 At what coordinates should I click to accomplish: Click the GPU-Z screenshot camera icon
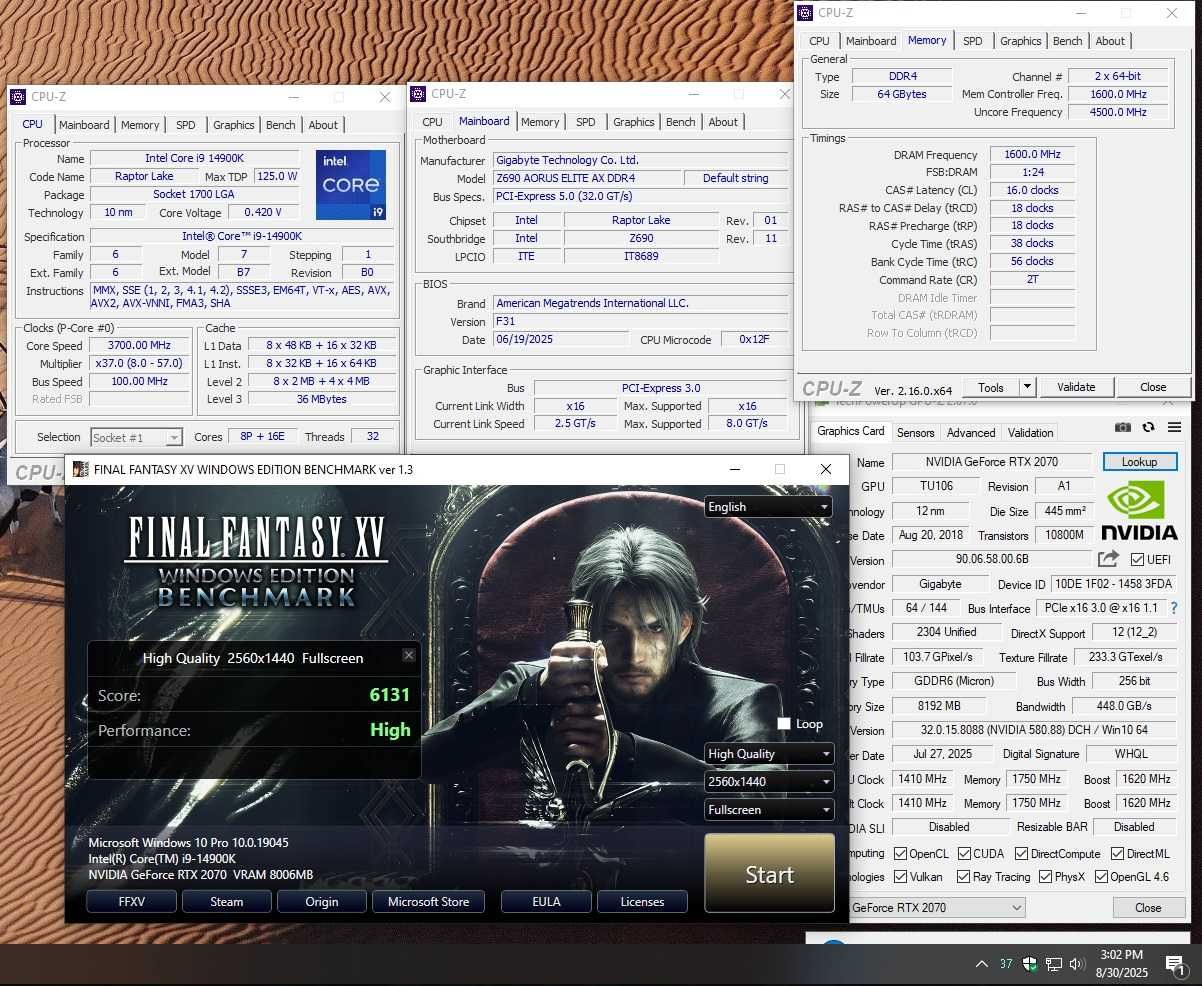(1123, 427)
